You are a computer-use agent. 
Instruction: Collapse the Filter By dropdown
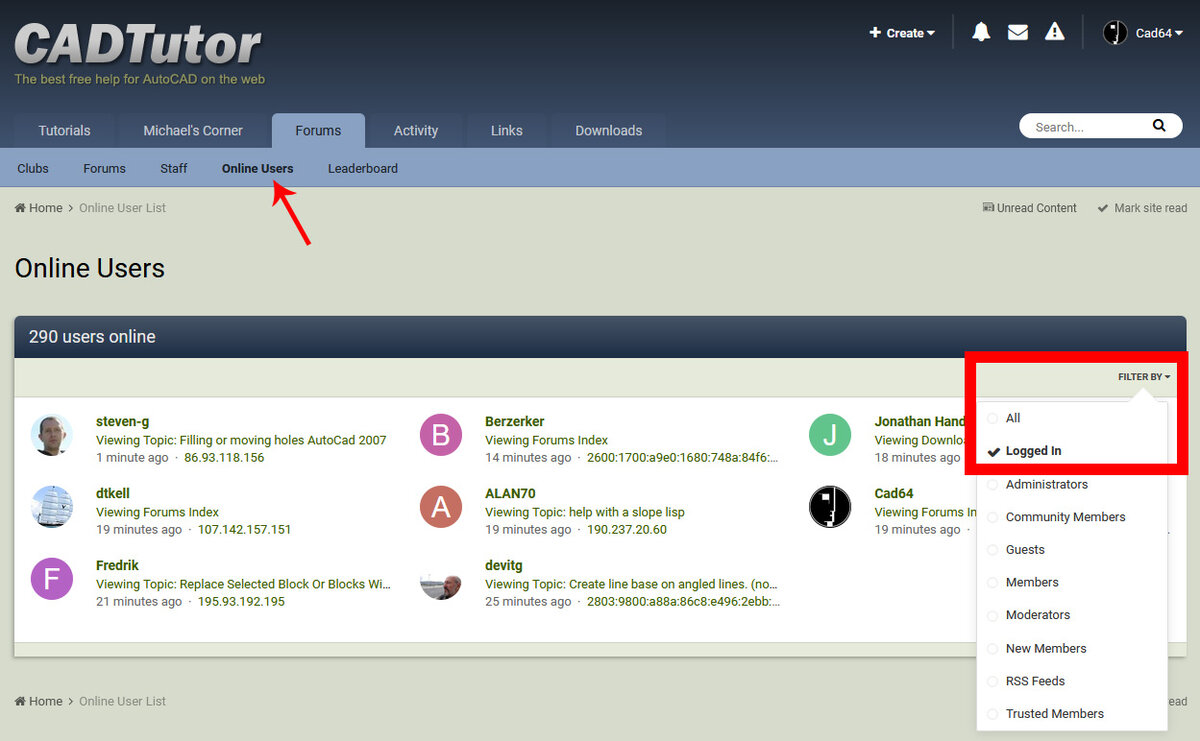coord(1144,377)
